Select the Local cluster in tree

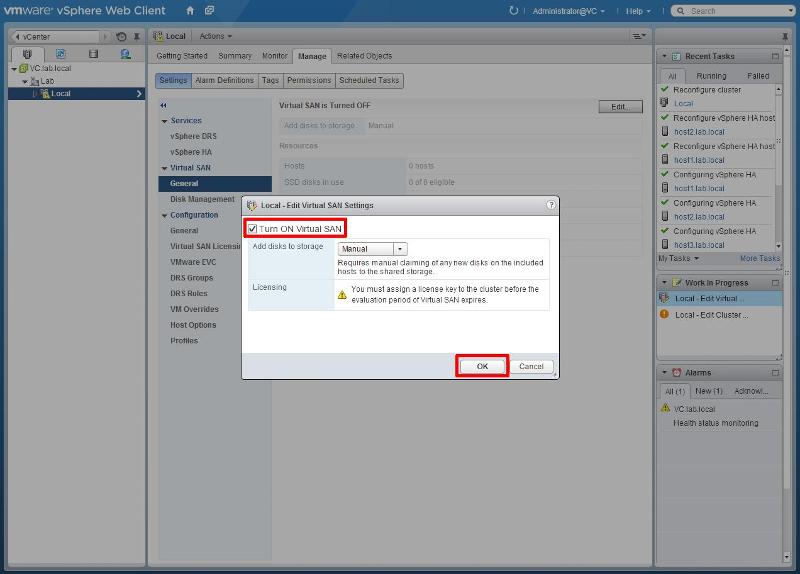coord(76,93)
